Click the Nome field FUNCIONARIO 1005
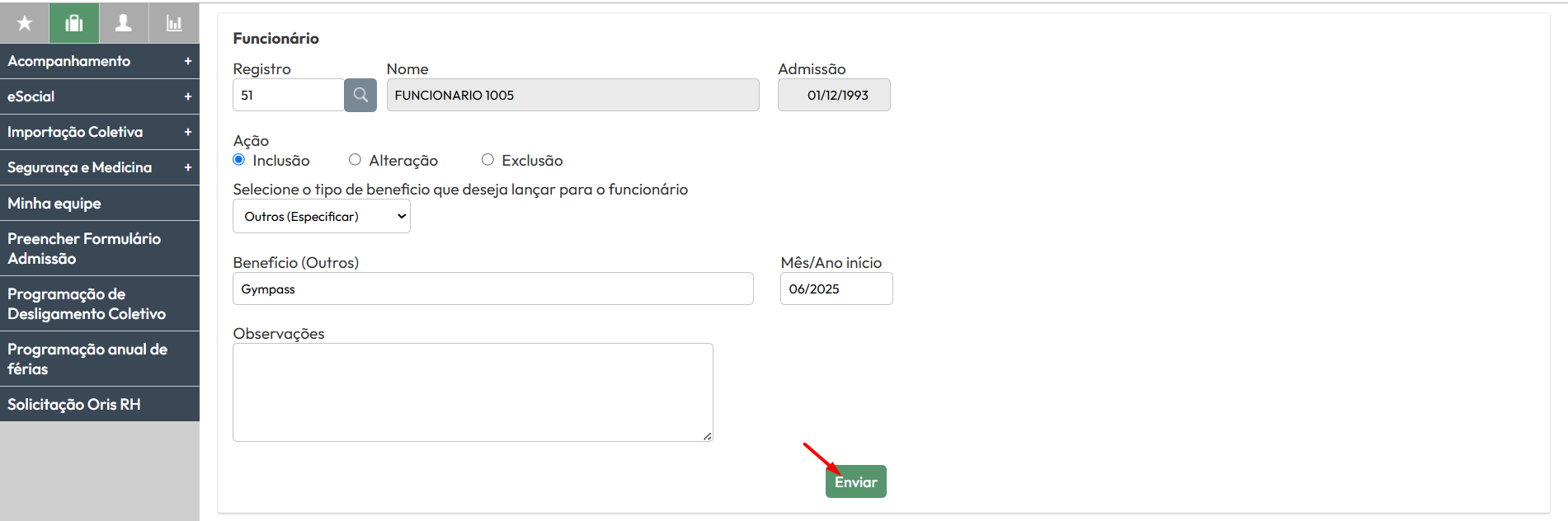Image resolution: width=1568 pixels, height=521 pixels. 573,95
